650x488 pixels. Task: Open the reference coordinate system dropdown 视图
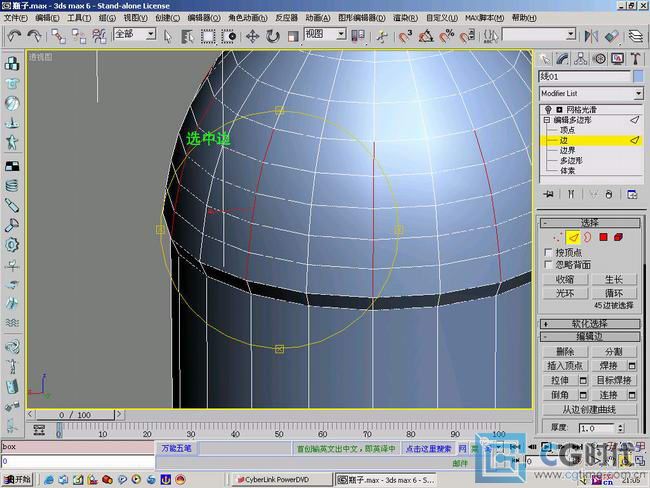pos(325,34)
